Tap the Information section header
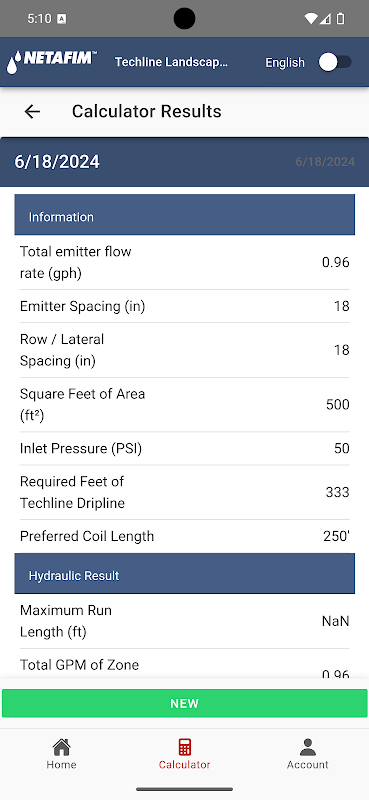Image resolution: width=369 pixels, height=800 pixels. pos(184,217)
